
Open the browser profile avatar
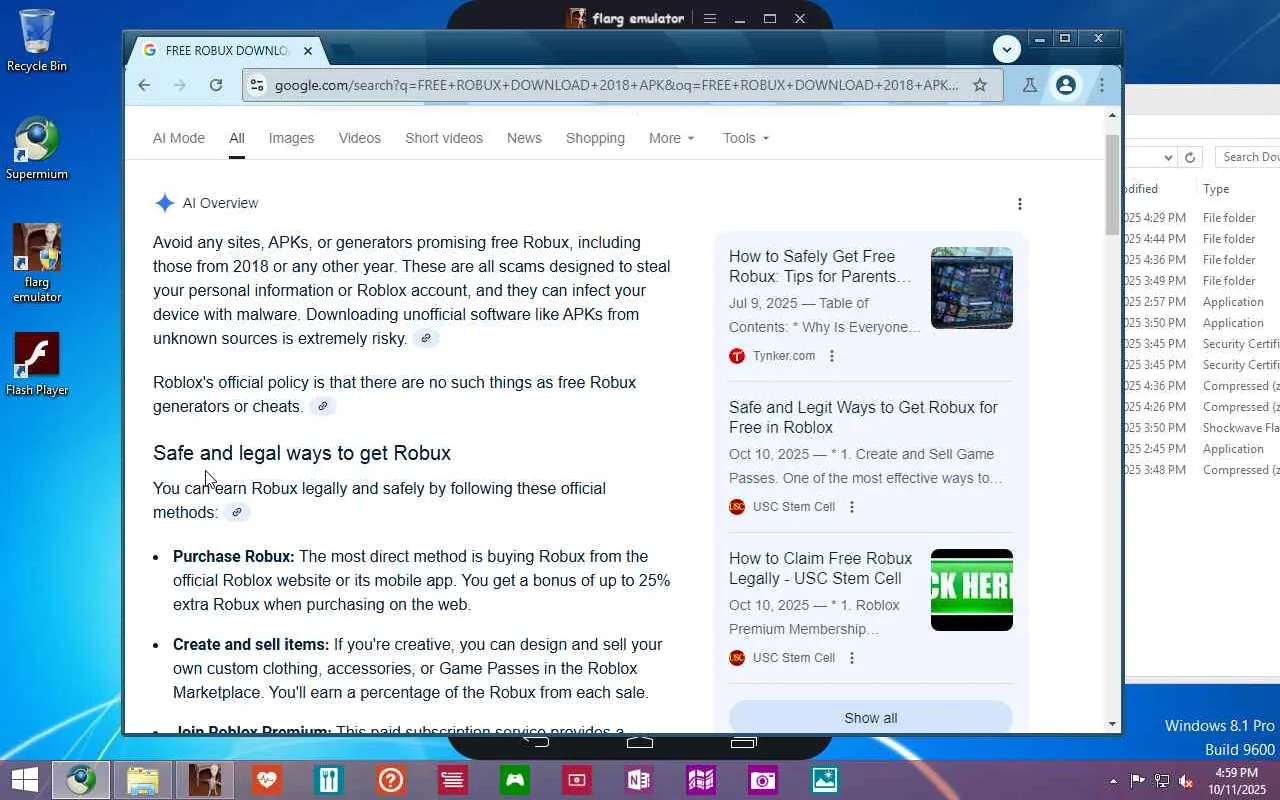point(1066,85)
